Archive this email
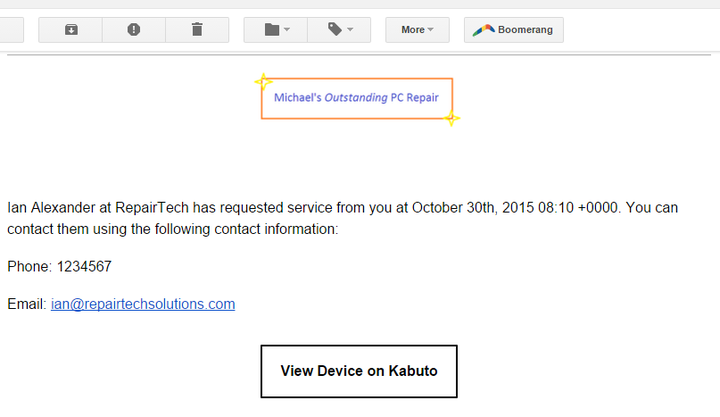 pyautogui.click(x=71, y=30)
